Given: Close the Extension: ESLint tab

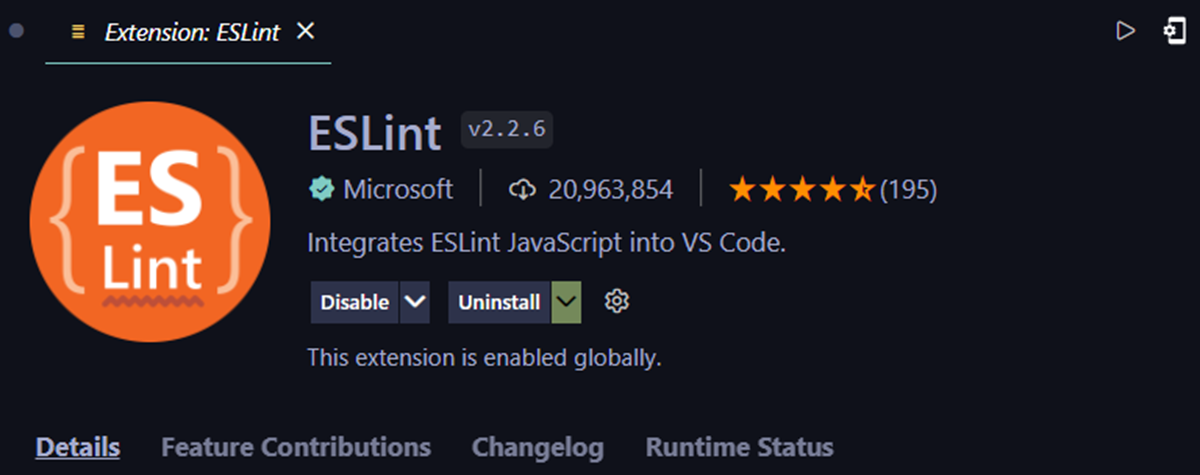Looking at the screenshot, I should click(306, 32).
